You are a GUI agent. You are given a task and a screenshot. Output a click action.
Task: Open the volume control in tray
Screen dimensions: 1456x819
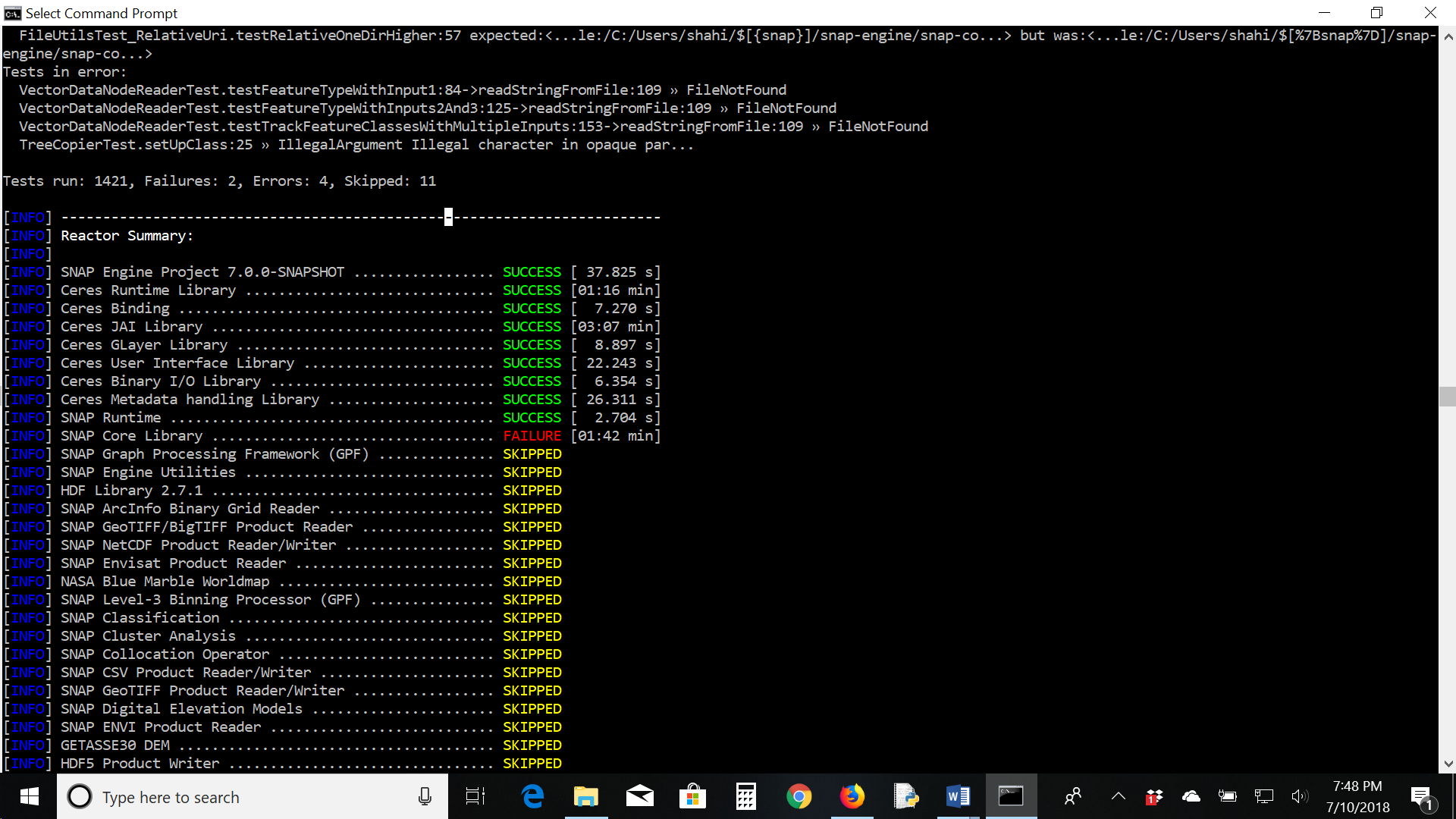pyautogui.click(x=1299, y=796)
